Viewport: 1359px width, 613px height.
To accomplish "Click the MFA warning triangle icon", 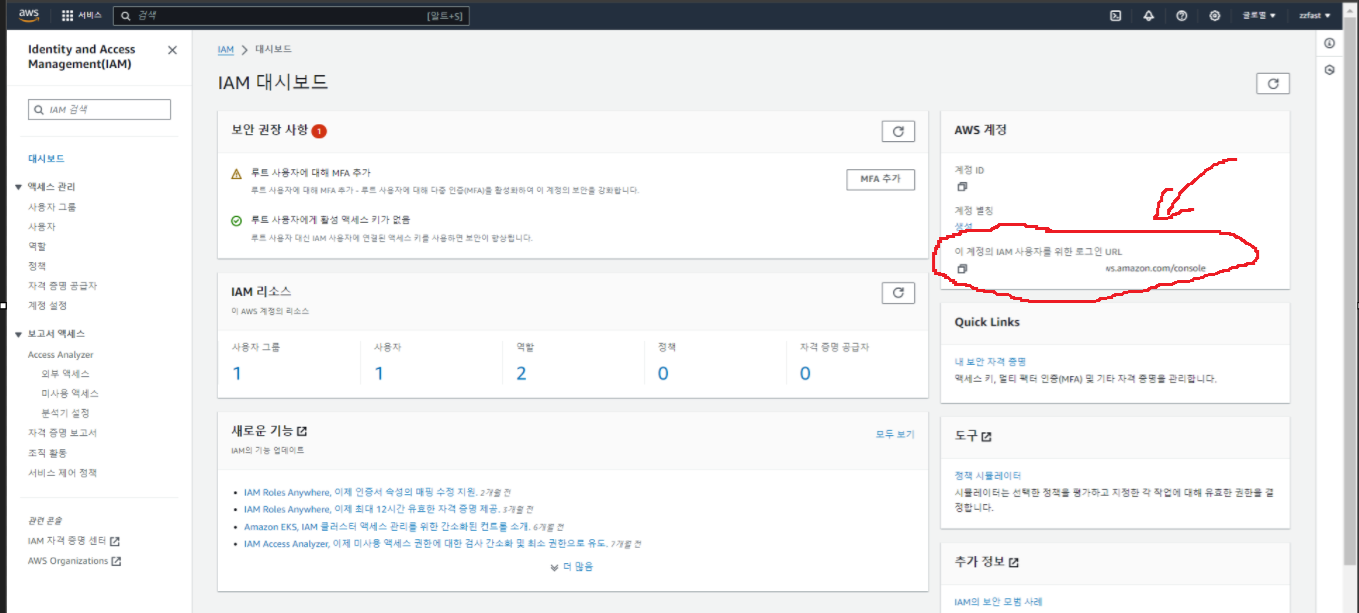I will point(237,174).
